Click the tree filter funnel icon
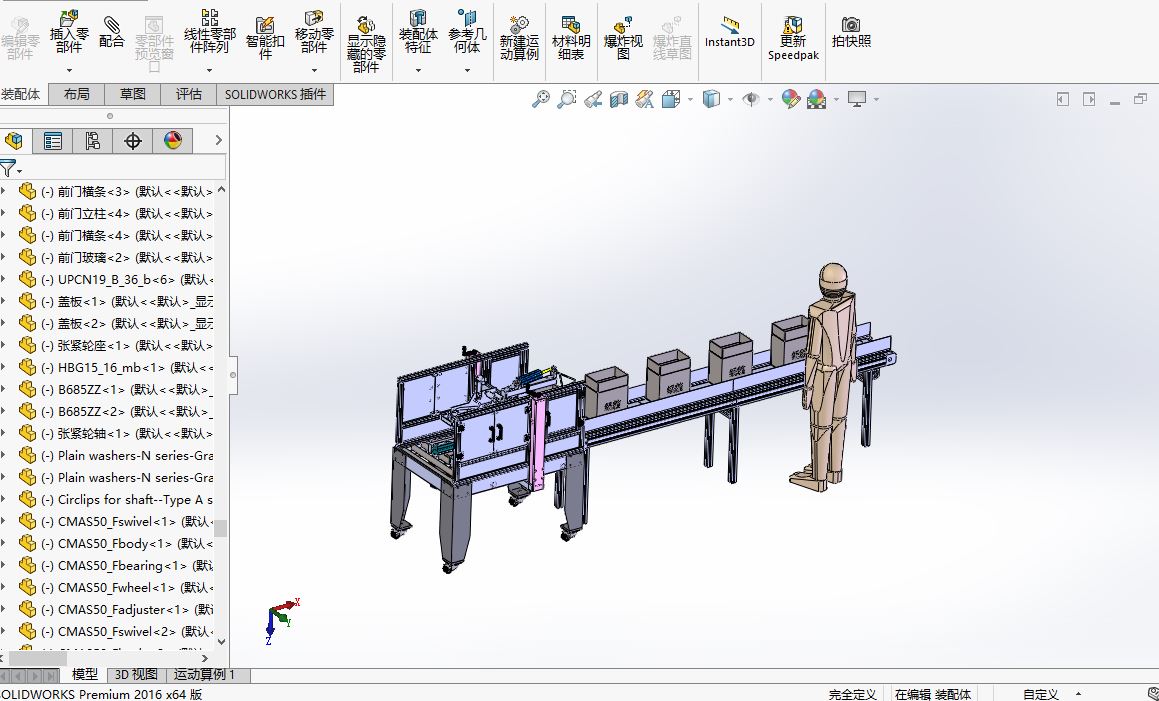The width and height of the screenshot is (1159, 701). click(8, 169)
